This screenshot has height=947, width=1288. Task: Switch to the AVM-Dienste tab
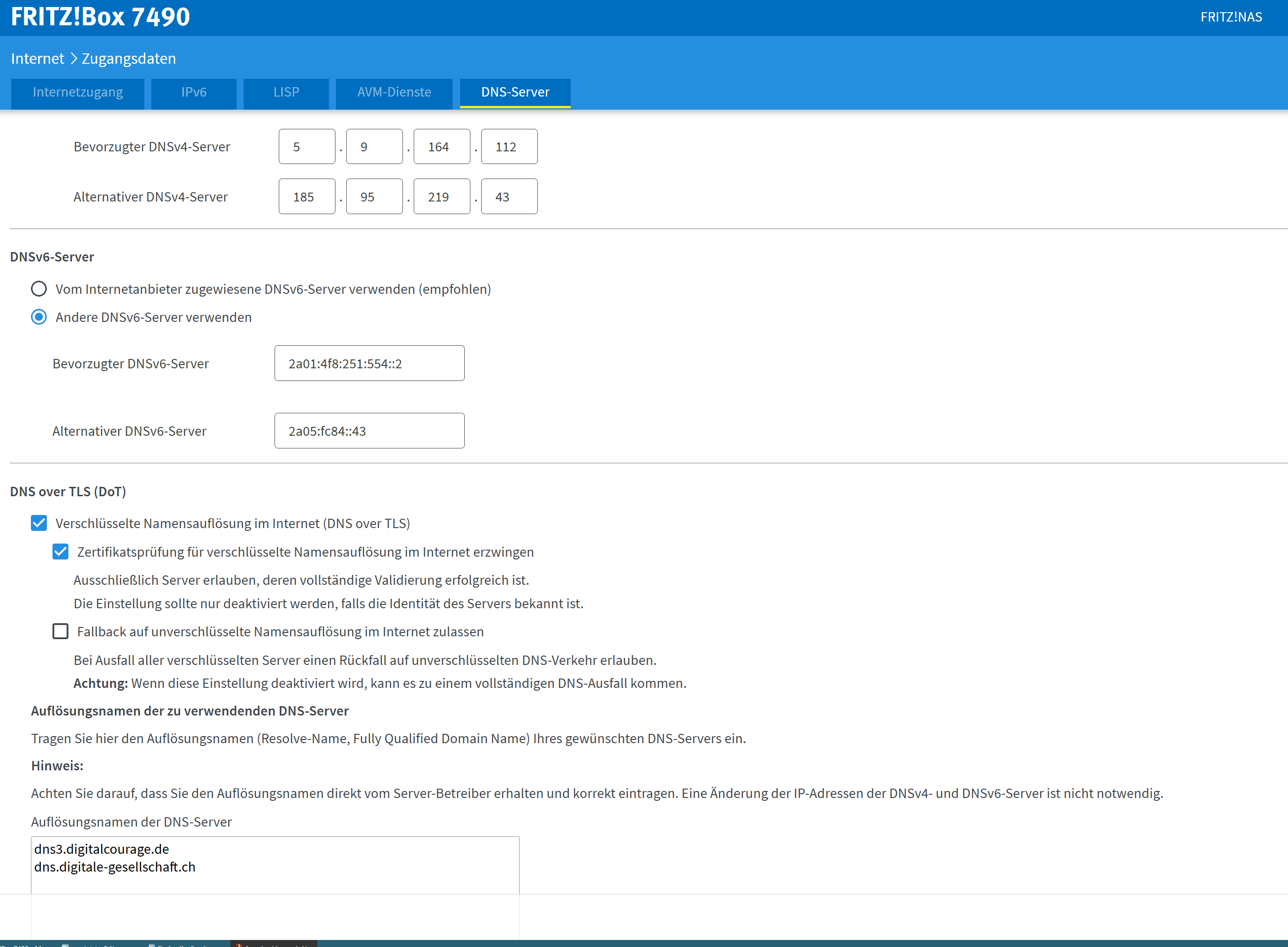point(394,92)
